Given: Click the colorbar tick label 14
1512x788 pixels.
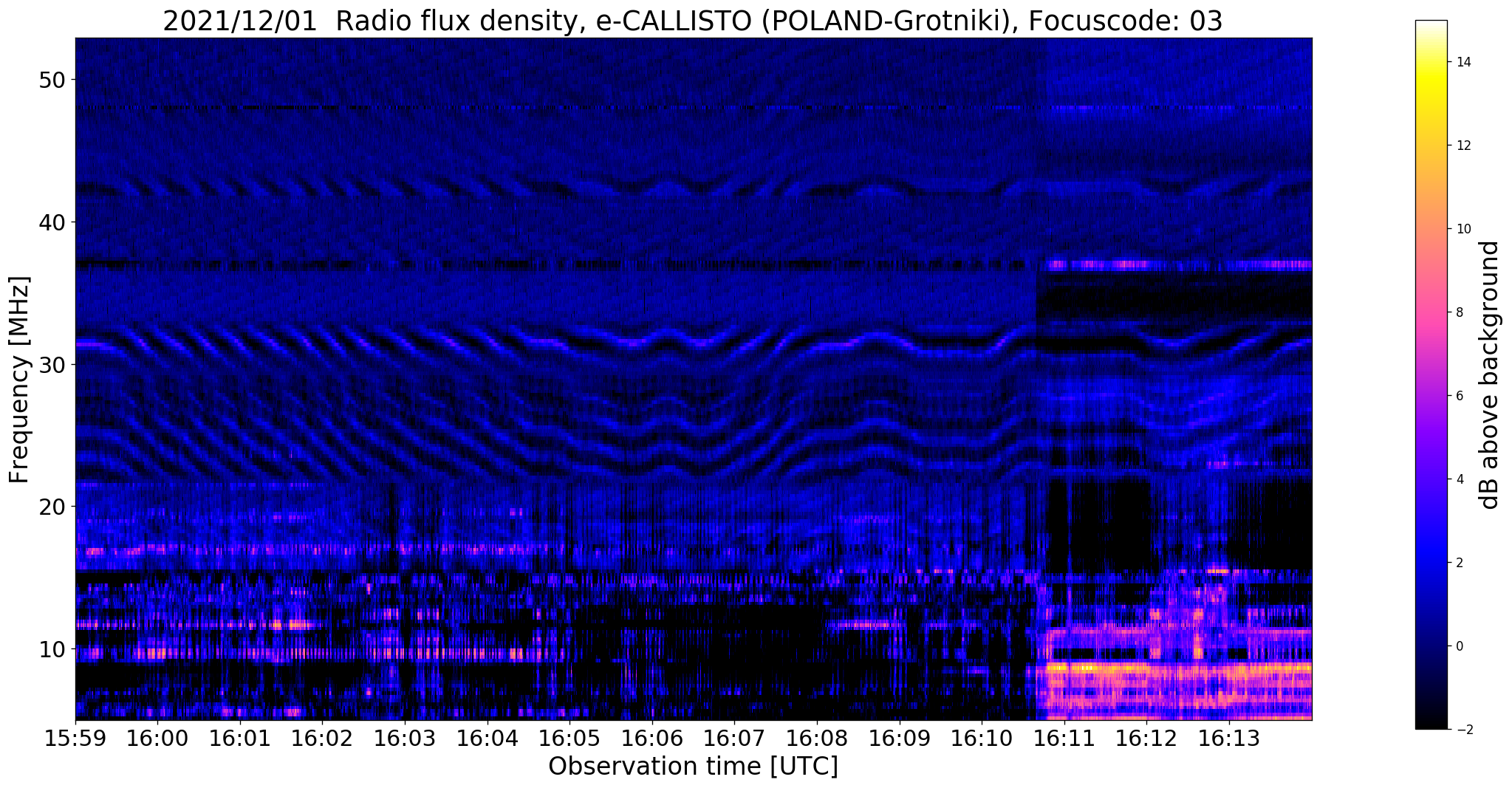Looking at the screenshot, I should click(1463, 62).
